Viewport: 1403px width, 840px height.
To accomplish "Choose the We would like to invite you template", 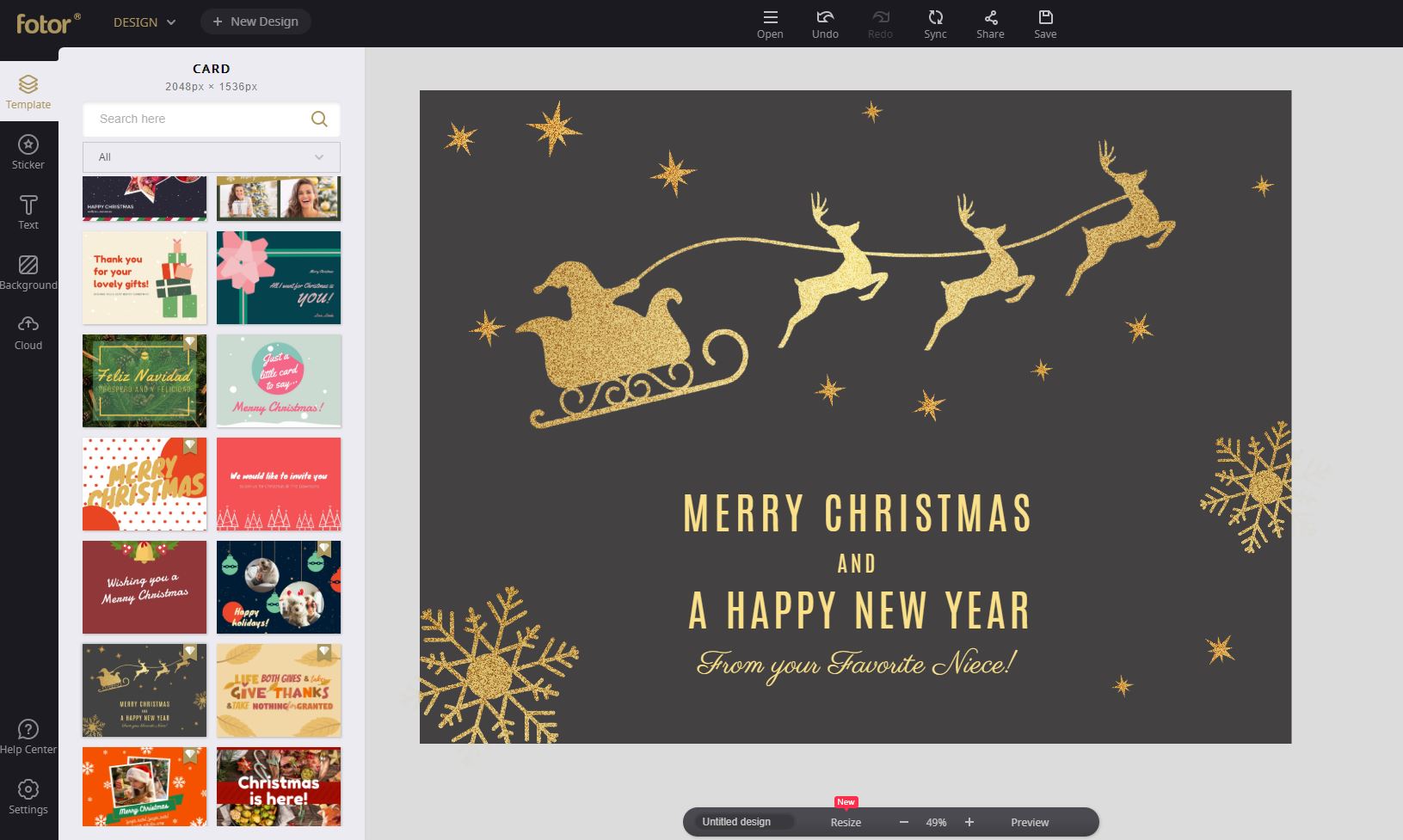I will 279,484.
